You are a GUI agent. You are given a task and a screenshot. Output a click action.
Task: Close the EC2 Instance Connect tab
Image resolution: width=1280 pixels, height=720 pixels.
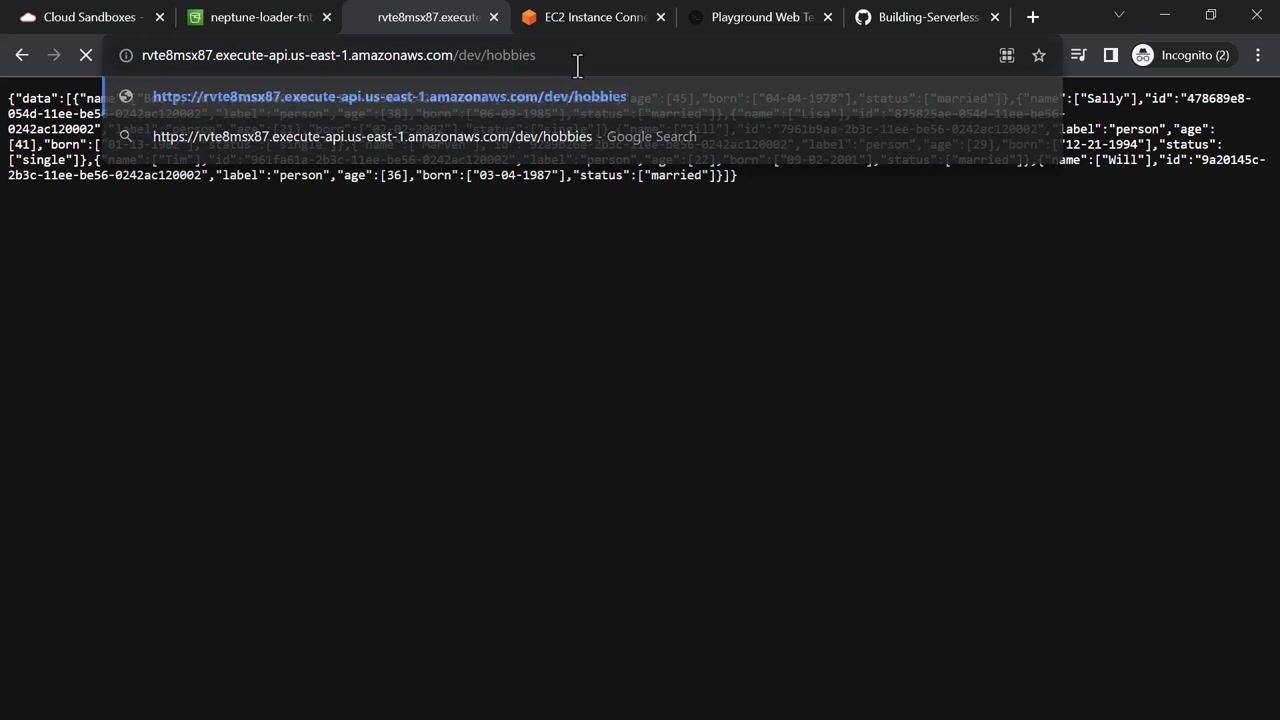[660, 17]
